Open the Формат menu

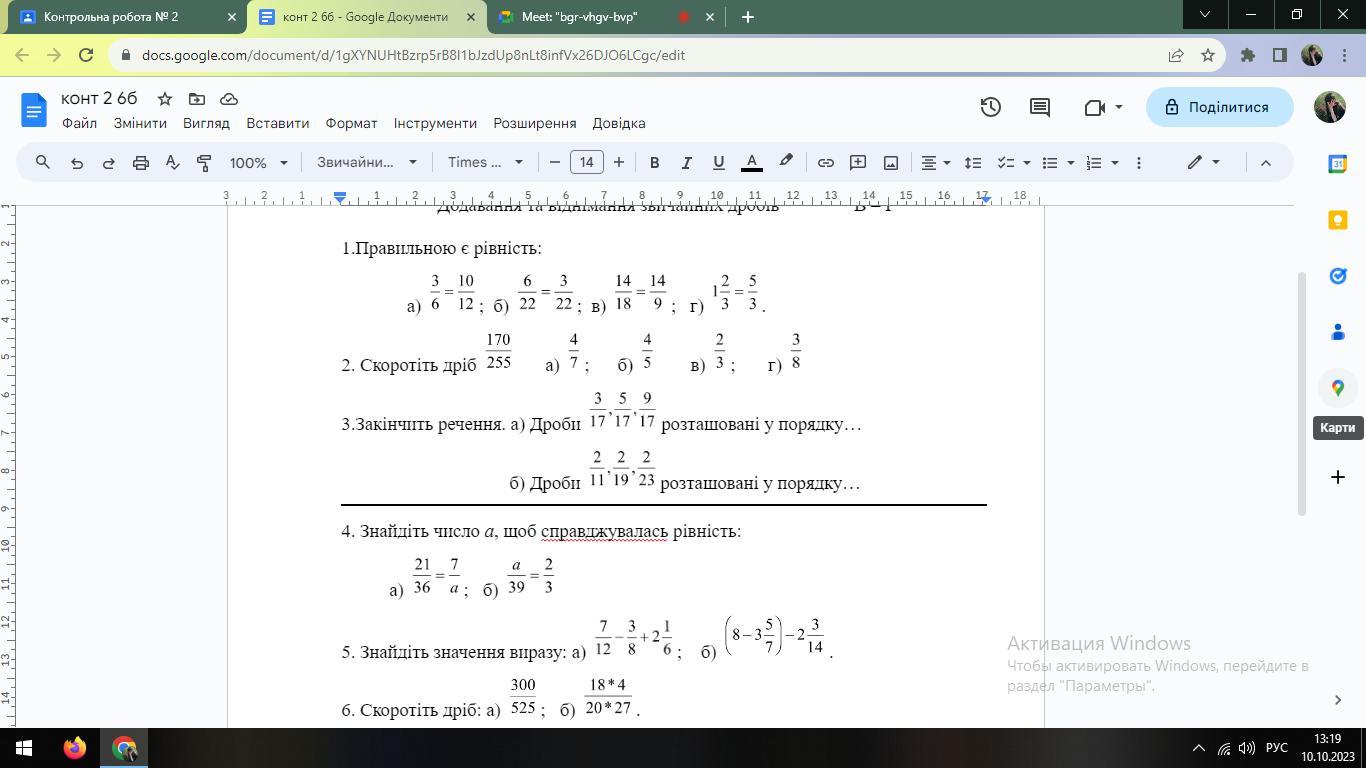point(351,123)
